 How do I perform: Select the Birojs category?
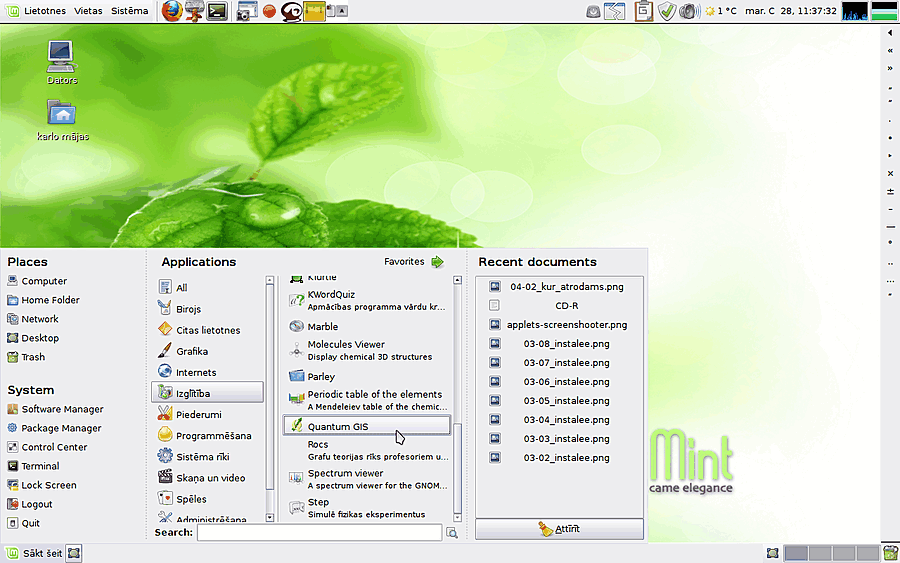[x=207, y=309]
